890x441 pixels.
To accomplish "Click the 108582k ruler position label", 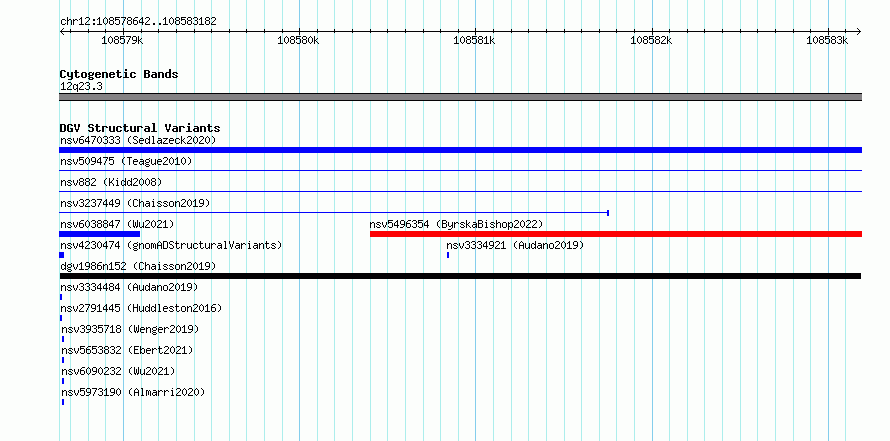I will (x=651, y=40).
